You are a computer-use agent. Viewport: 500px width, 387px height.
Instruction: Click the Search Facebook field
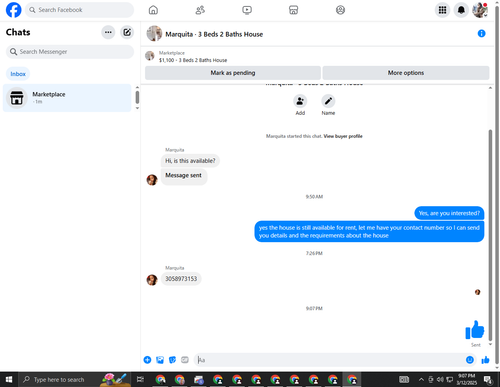coord(79,10)
